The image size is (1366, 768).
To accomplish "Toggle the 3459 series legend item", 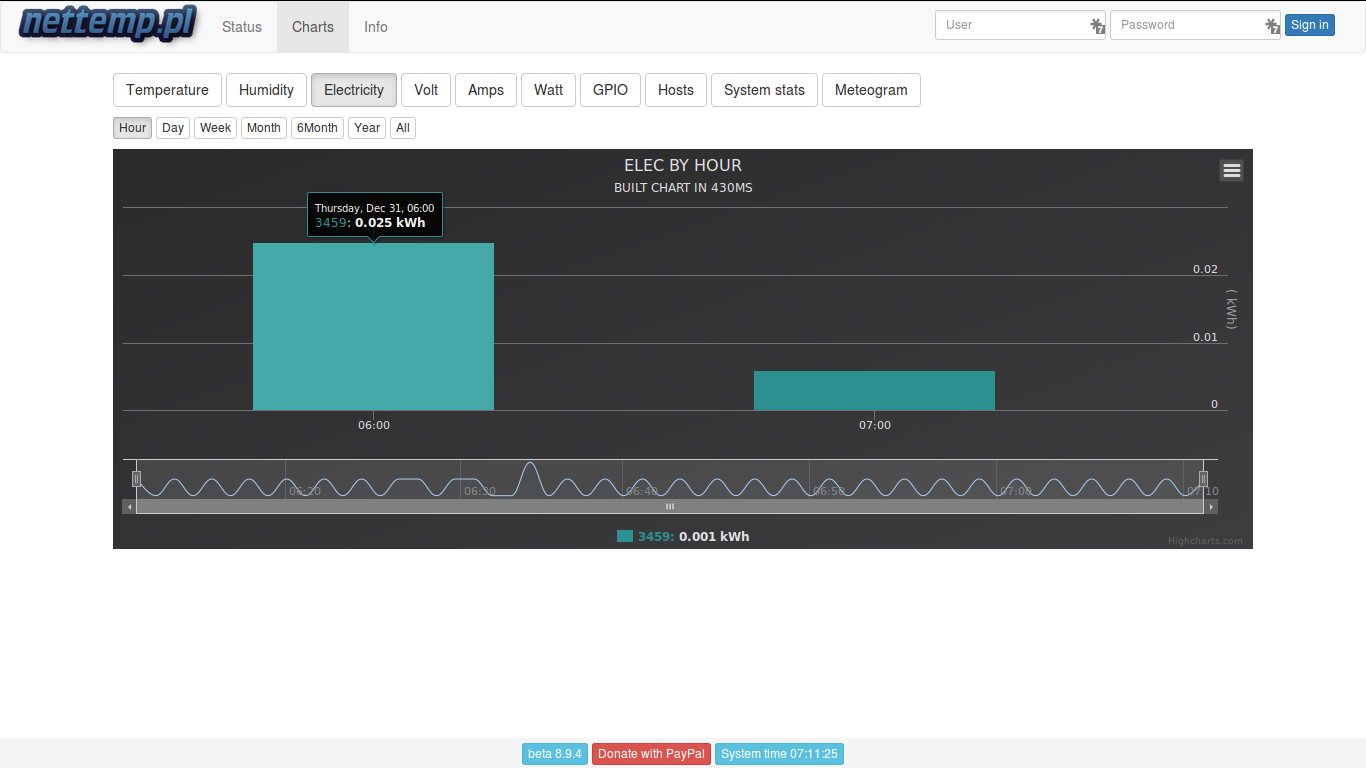I will click(683, 537).
